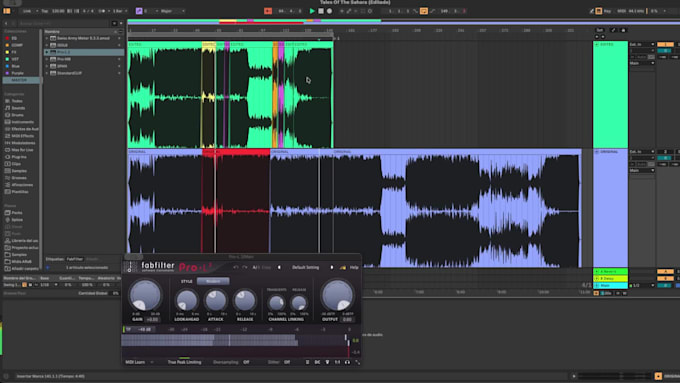The image size is (680, 383).
Task: Click the Pro-L 2 Attack knob
Action: click(x=216, y=300)
